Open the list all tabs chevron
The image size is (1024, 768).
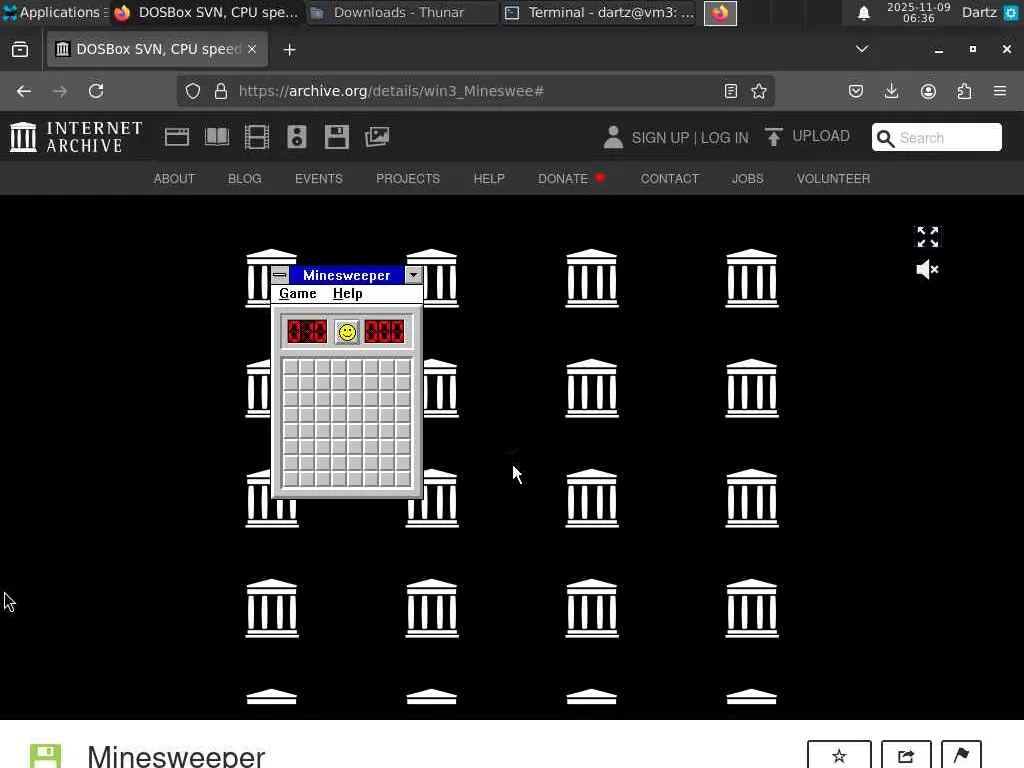coord(862,49)
